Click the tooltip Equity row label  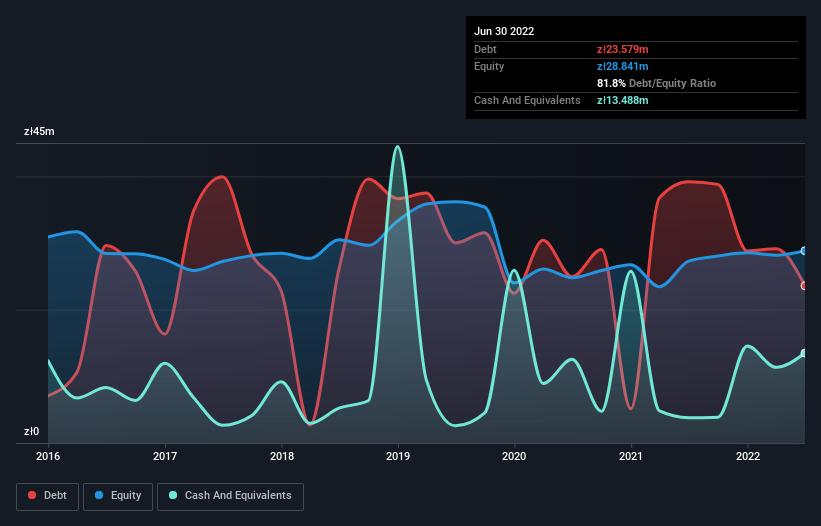pyautogui.click(x=489, y=66)
